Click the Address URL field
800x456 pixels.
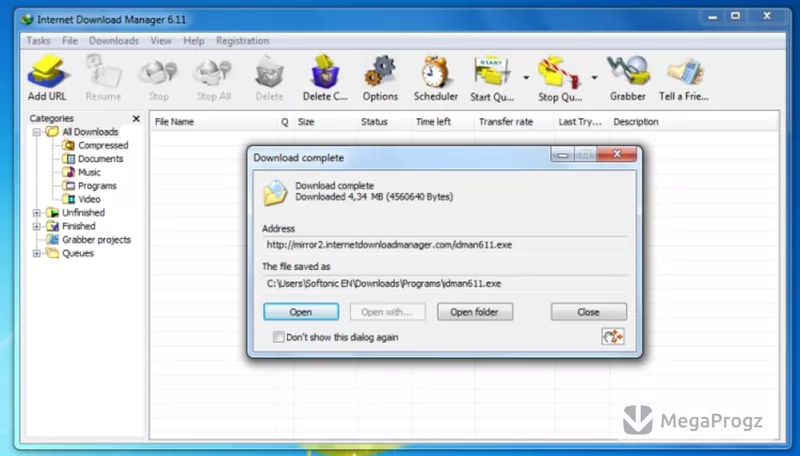pos(444,245)
